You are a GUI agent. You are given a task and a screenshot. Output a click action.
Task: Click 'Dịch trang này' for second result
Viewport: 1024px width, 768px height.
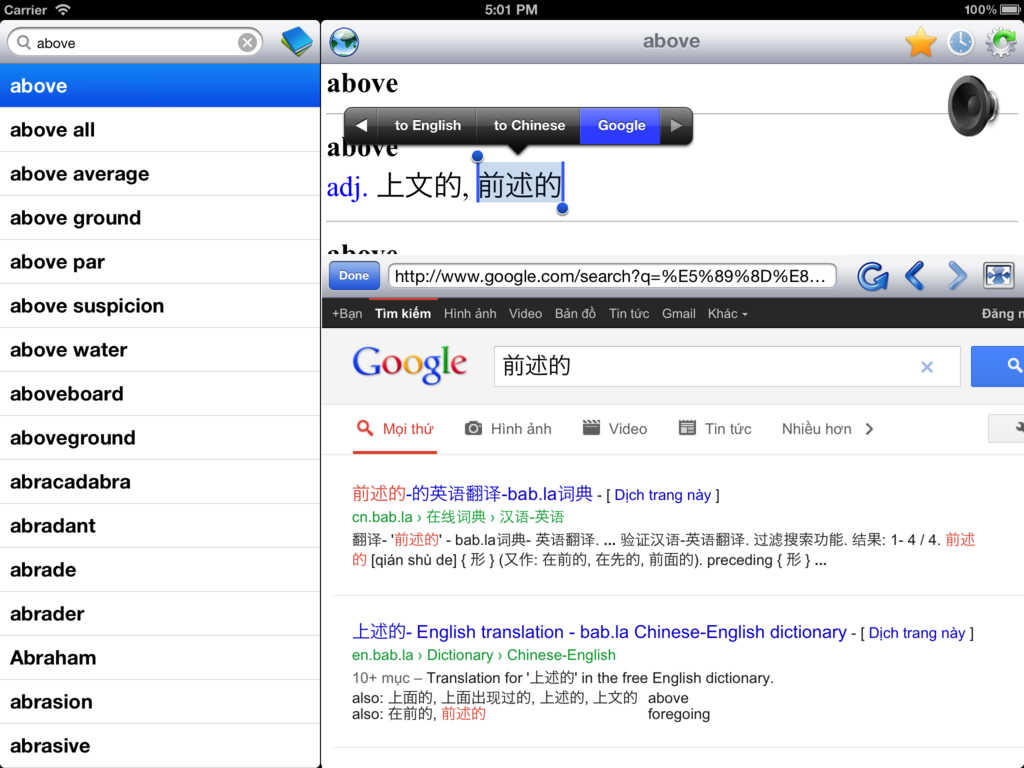(916, 633)
